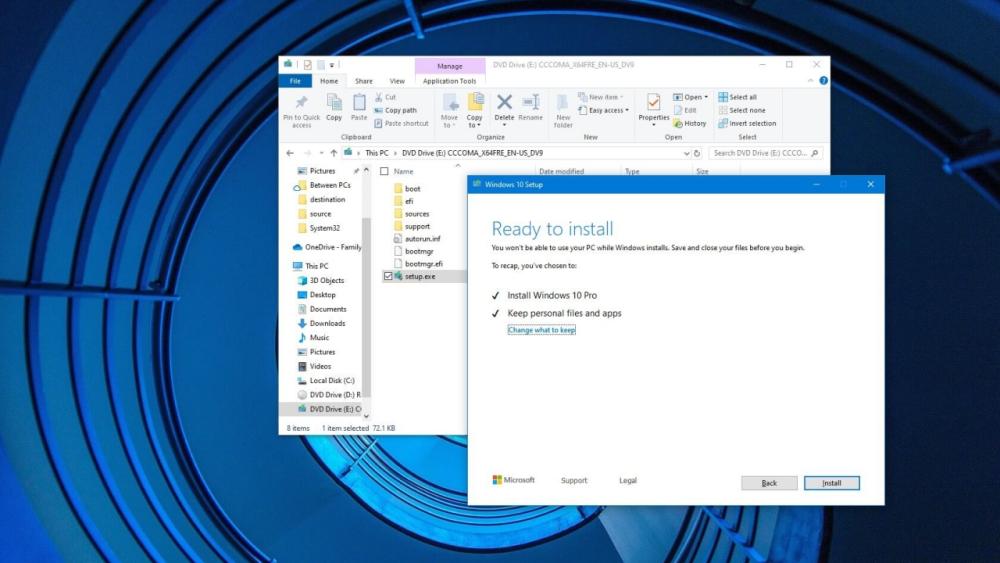Click Cut in the Clipboard group
The width and height of the screenshot is (1000, 563).
tap(385, 97)
